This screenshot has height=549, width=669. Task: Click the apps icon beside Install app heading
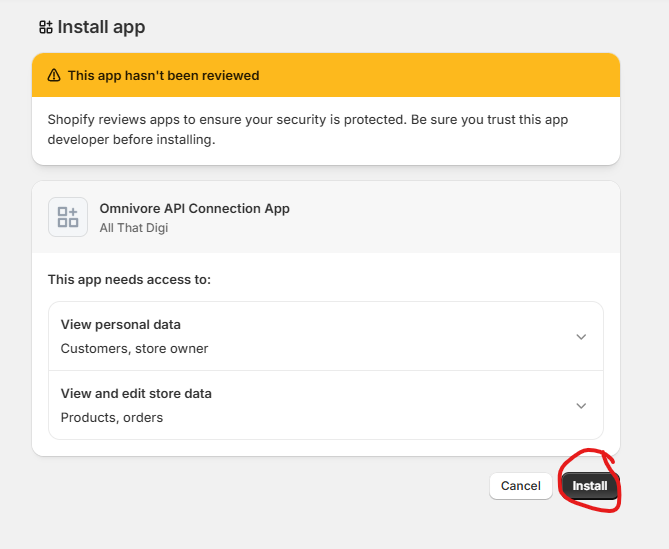click(46, 27)
